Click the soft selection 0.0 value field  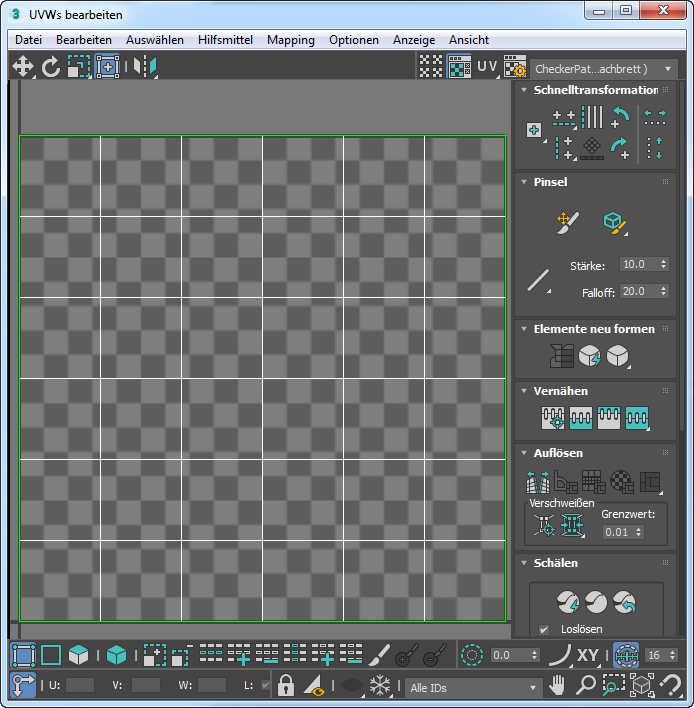(x=511, y=655)
